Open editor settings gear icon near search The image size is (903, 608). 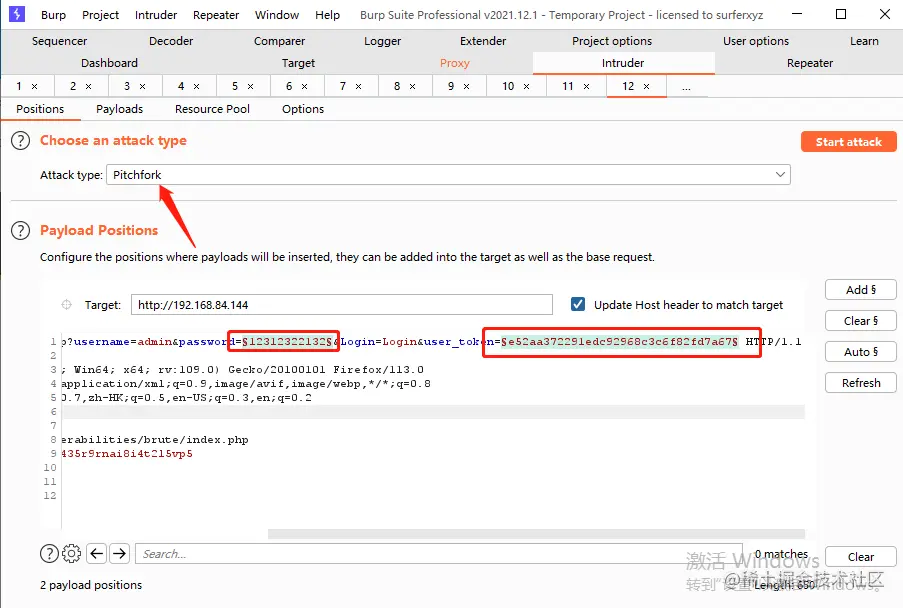coord(71,554)
